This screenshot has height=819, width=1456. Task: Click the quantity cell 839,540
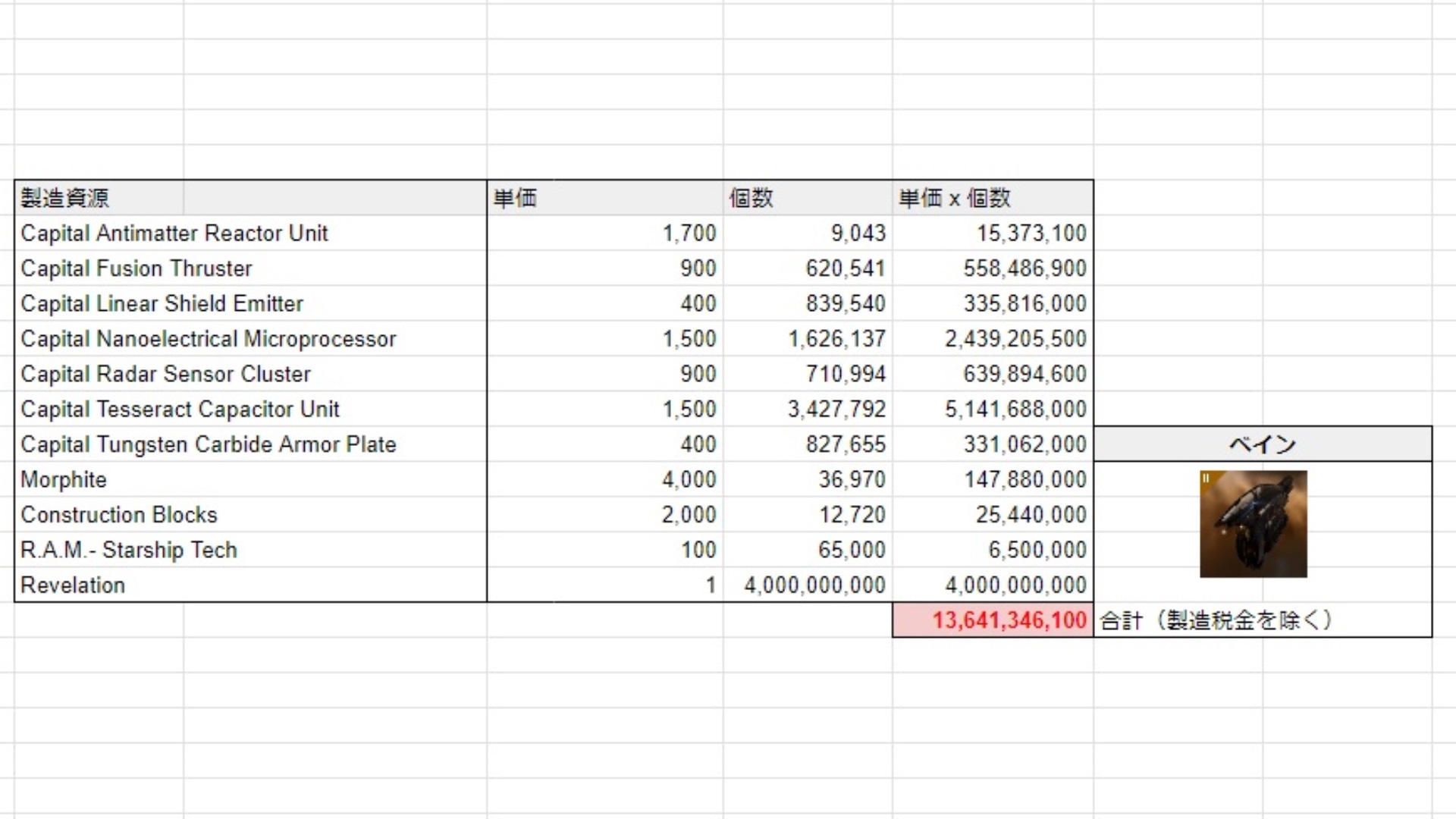(x=808, y=303)
